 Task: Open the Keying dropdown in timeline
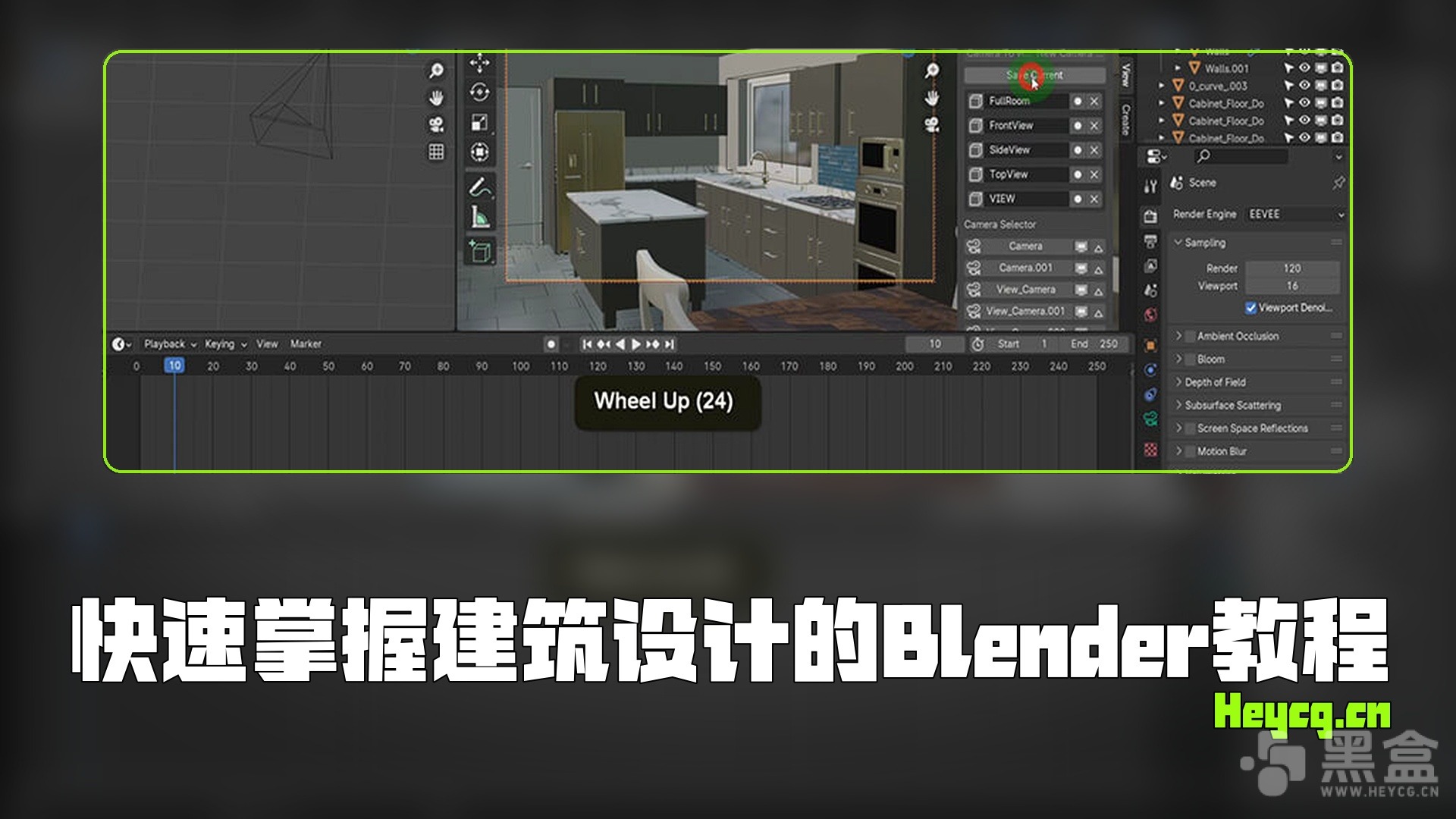226,344
